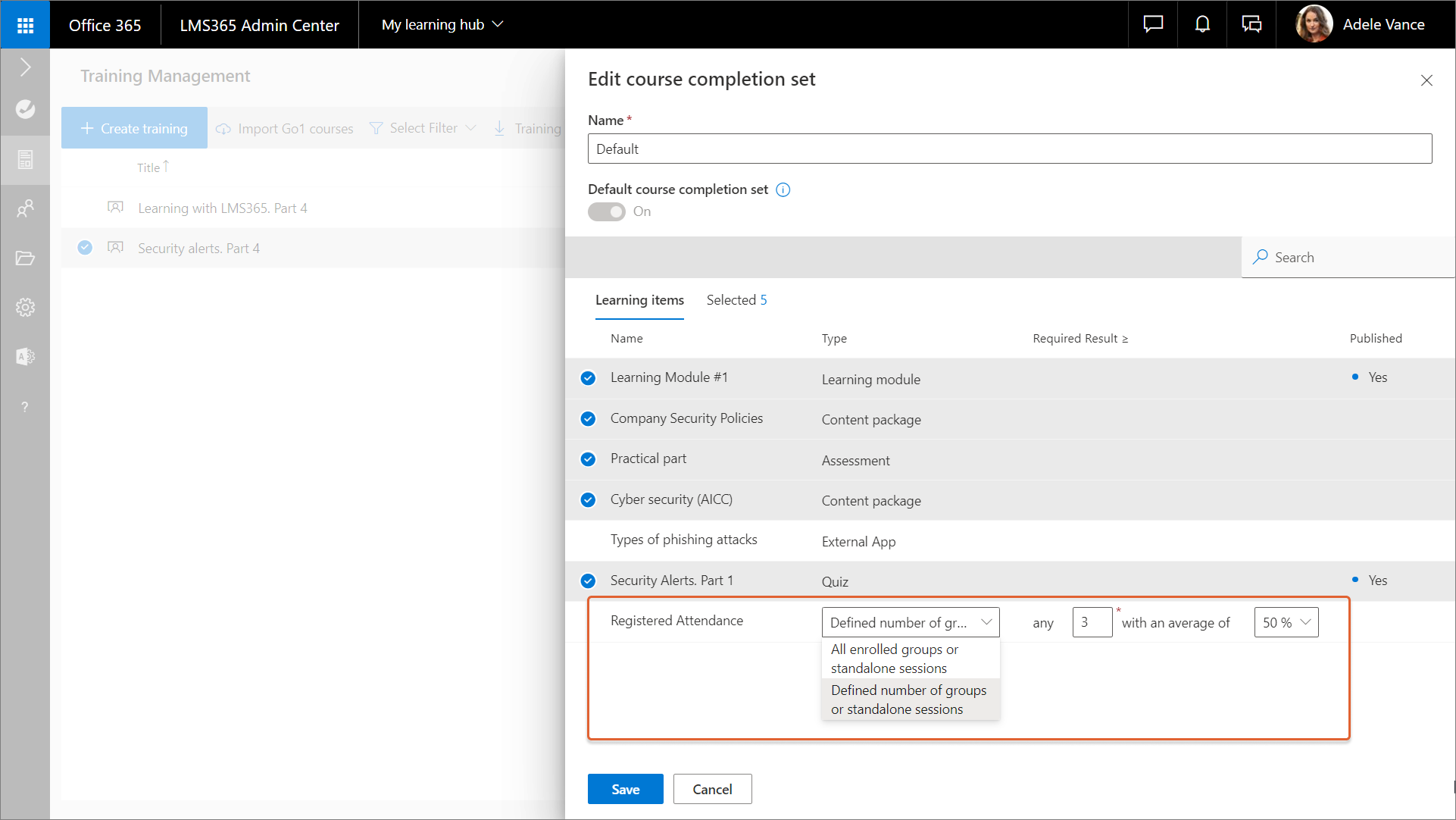Switch to the Selected 5 tab
Viewport: 1456px width, 820px height.
point(736,300)
